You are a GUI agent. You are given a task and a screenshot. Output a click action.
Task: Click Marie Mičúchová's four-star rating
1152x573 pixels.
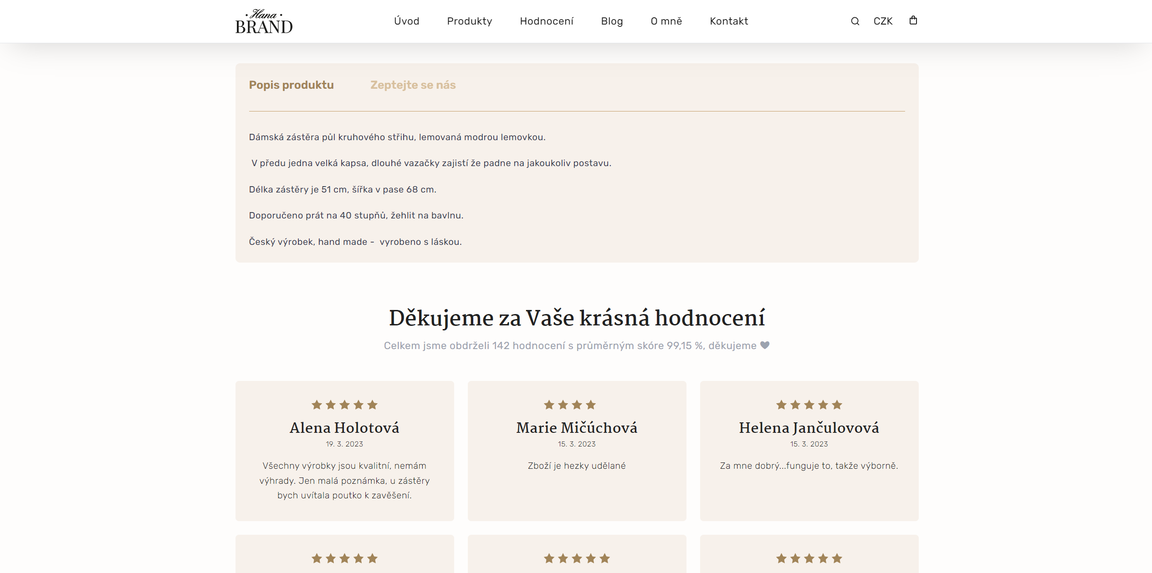click(x=570, y=405)
